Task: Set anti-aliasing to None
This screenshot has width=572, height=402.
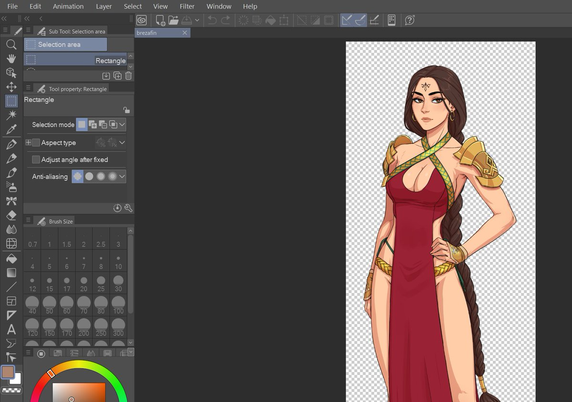Action: pos(77,177)
